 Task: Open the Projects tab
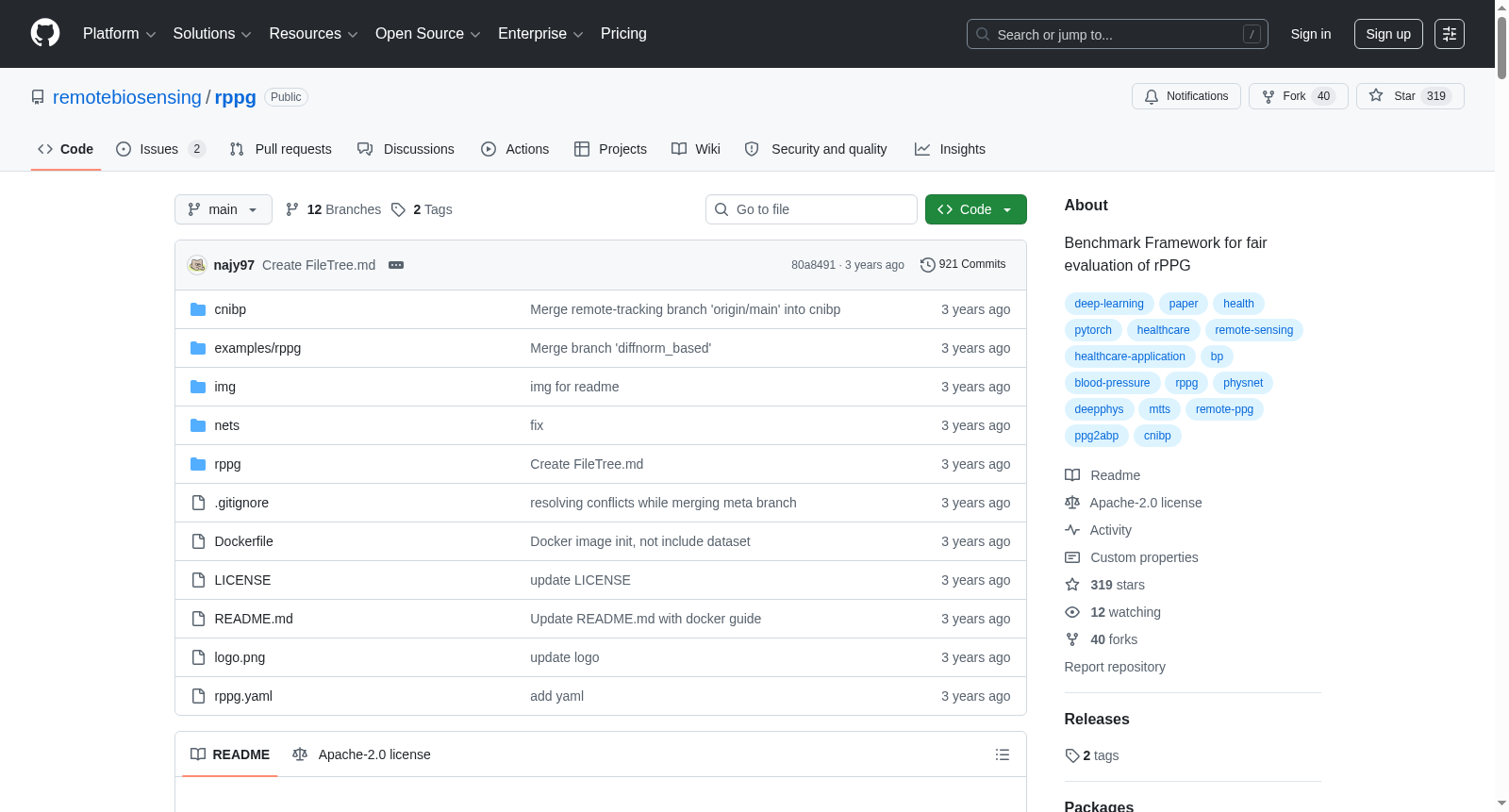coord(610,149)
